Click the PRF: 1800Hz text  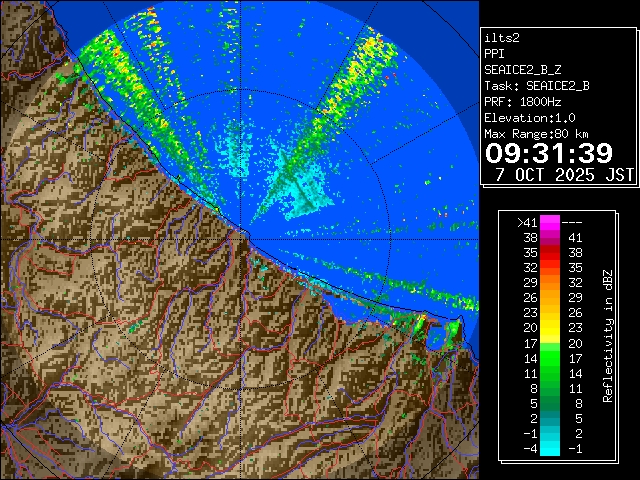point(522,101)
